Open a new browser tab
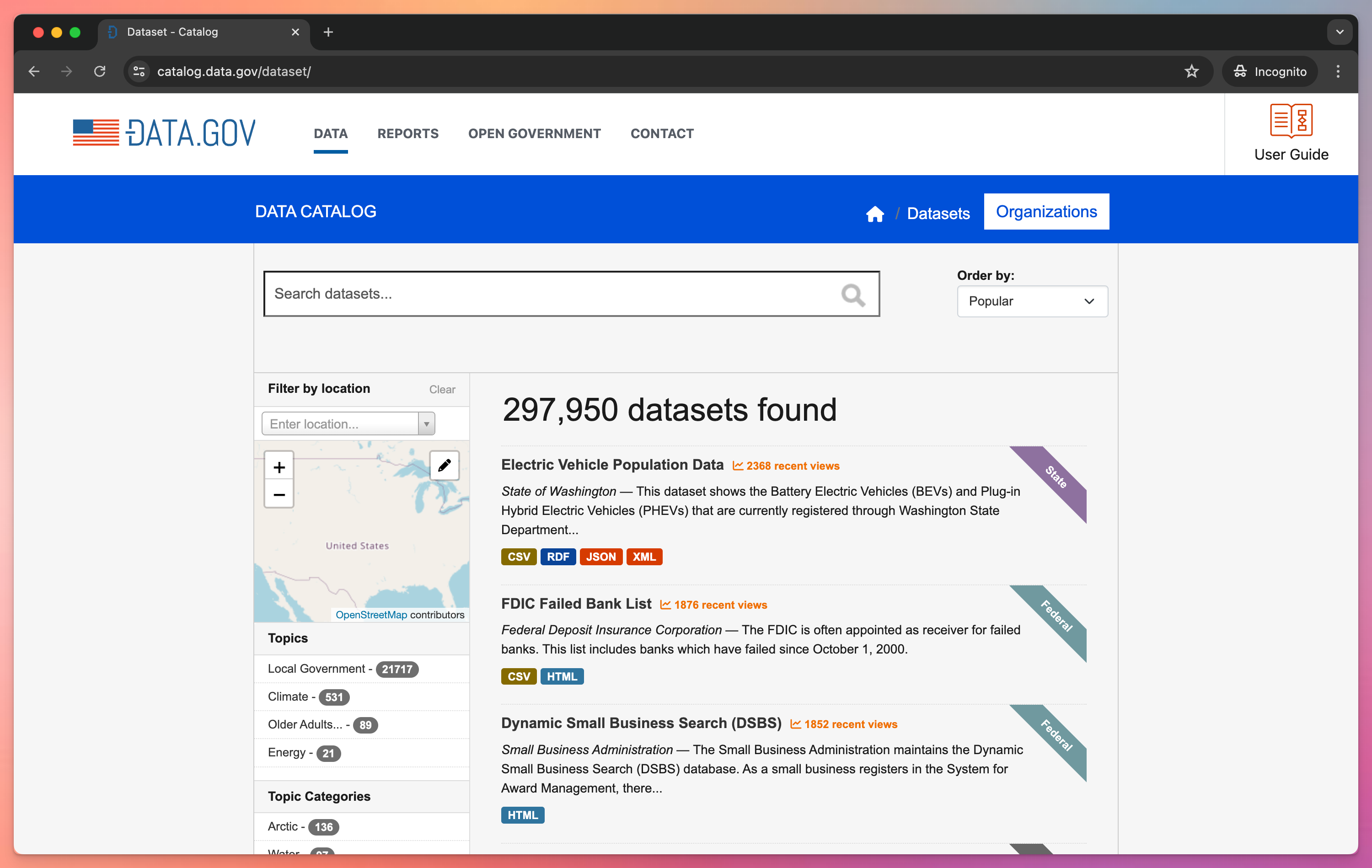 tap(327, 32)
